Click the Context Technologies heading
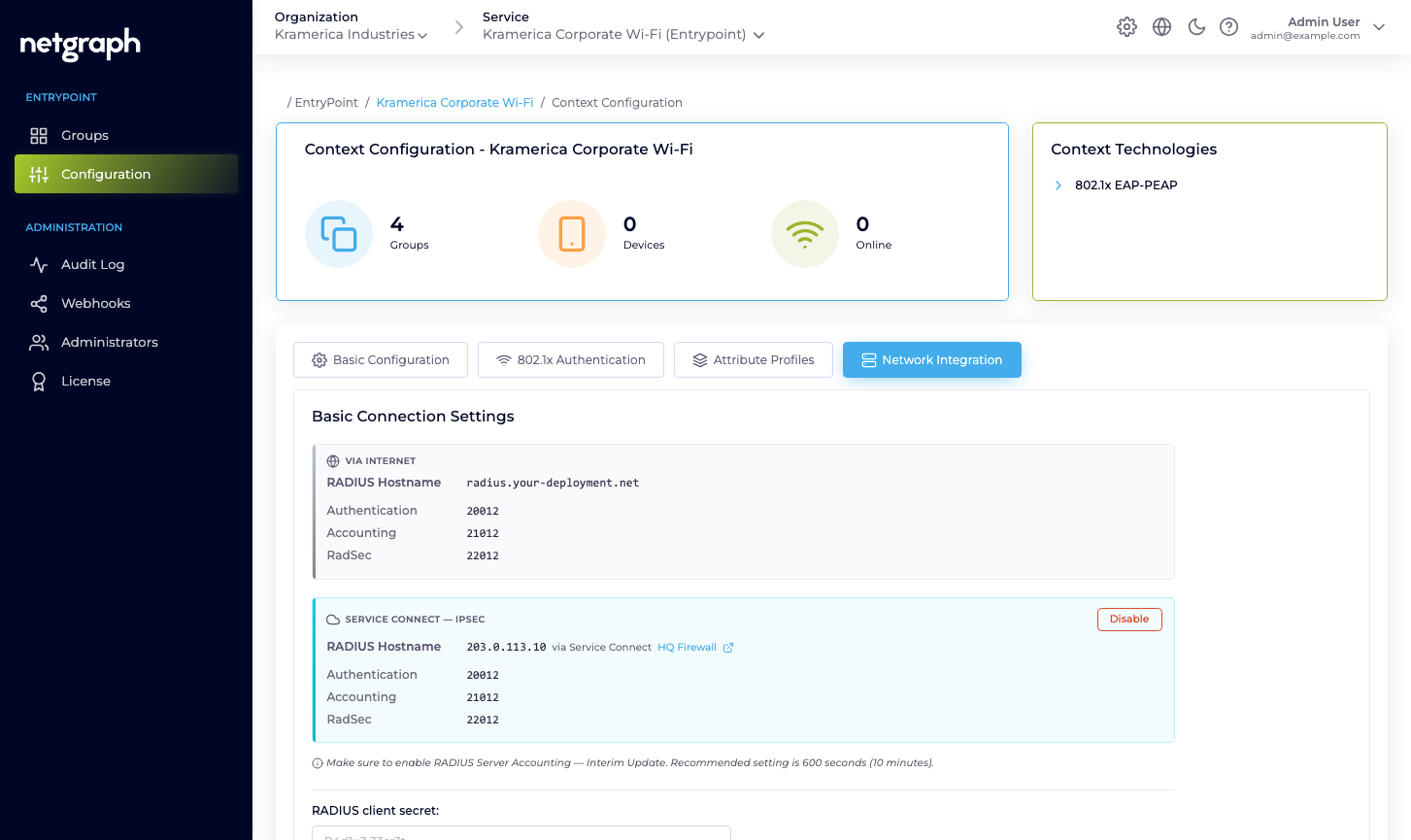 pos(1134,150)
